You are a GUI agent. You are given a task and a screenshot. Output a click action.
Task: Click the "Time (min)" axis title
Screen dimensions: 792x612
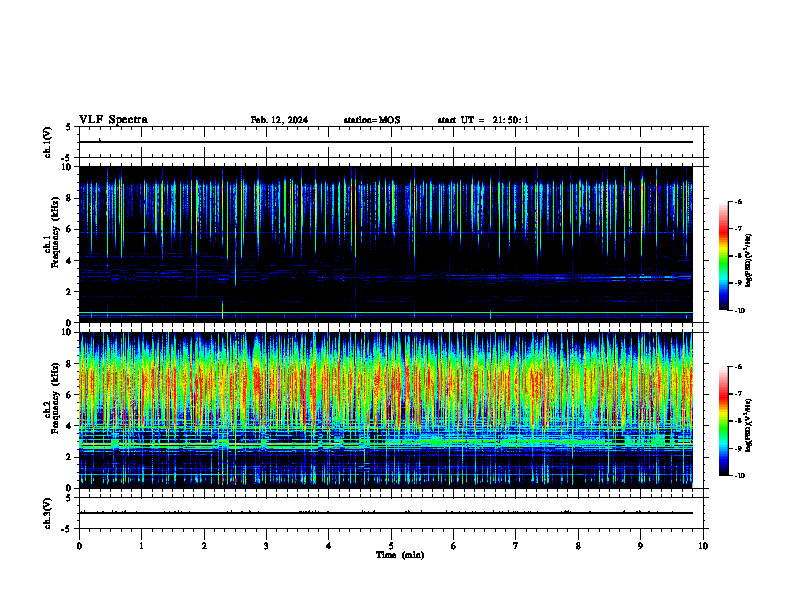[400, 555]
